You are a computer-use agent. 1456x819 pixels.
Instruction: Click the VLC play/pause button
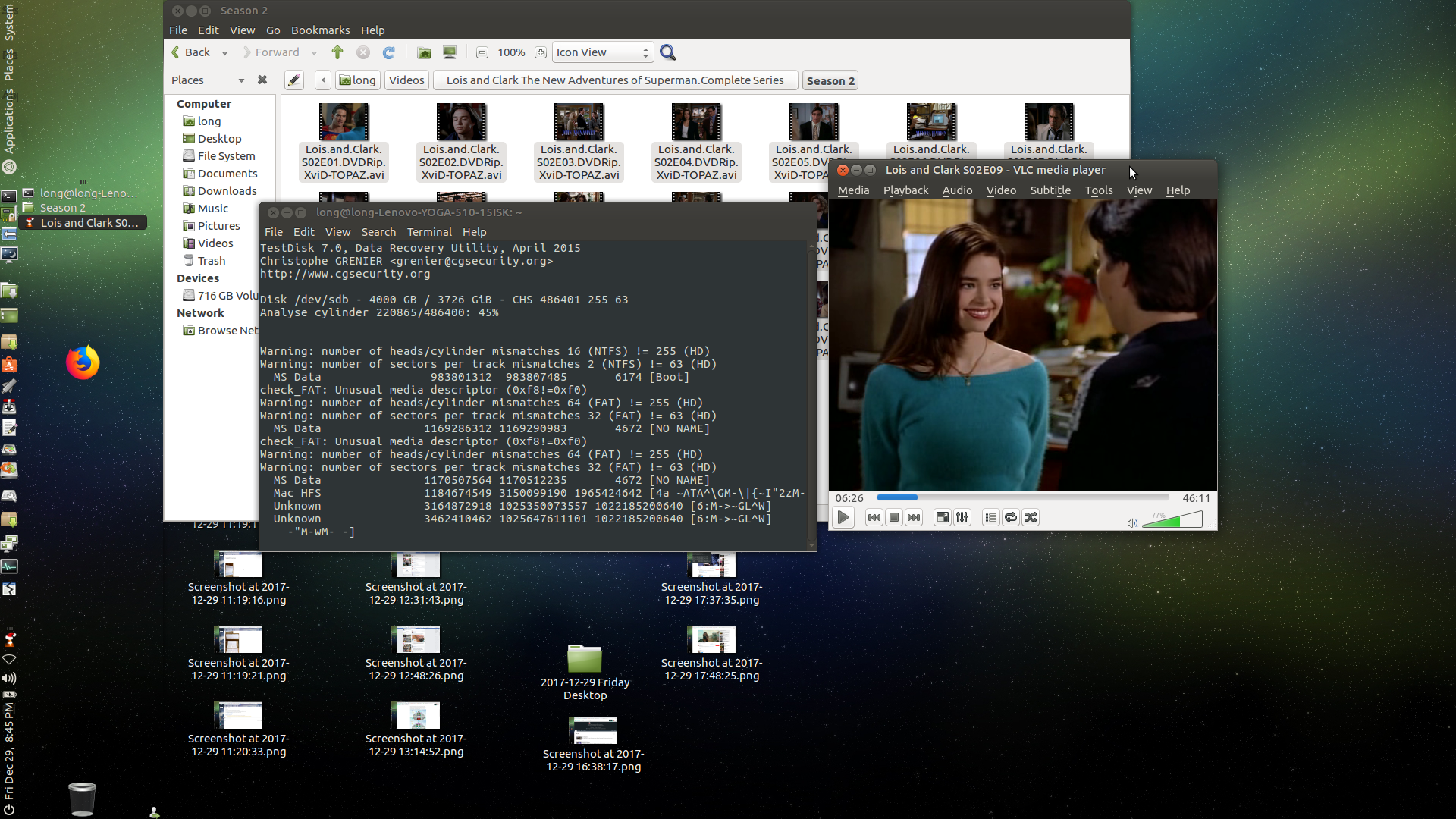pos(843,517)
